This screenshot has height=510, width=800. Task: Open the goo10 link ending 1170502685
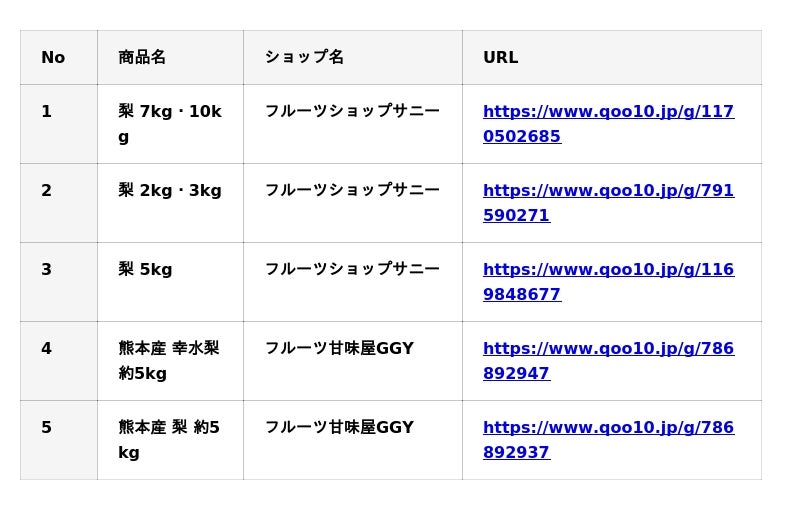(x=608, y=112)
